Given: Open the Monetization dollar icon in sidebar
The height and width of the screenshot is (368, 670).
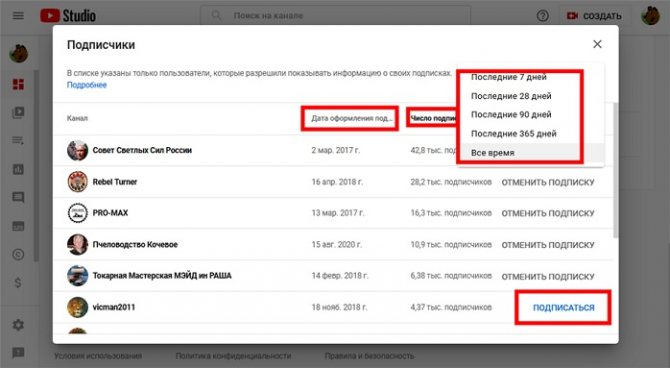Looking at the screenshot, I should coord(18,283).
